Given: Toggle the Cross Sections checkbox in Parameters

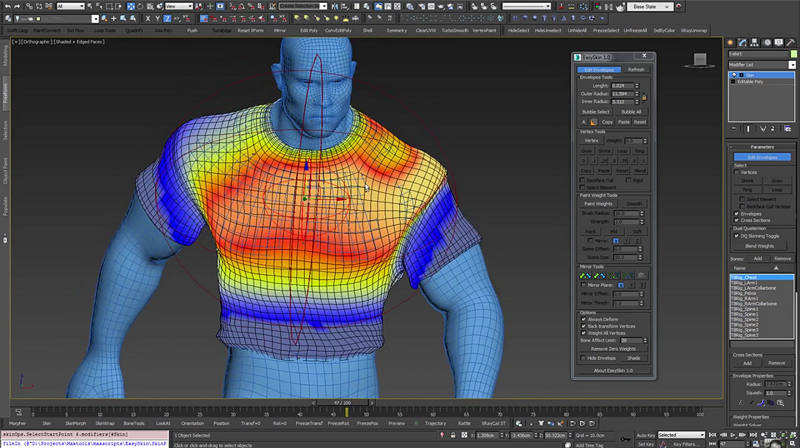Looking at the screenshot, I should [737, 220].
